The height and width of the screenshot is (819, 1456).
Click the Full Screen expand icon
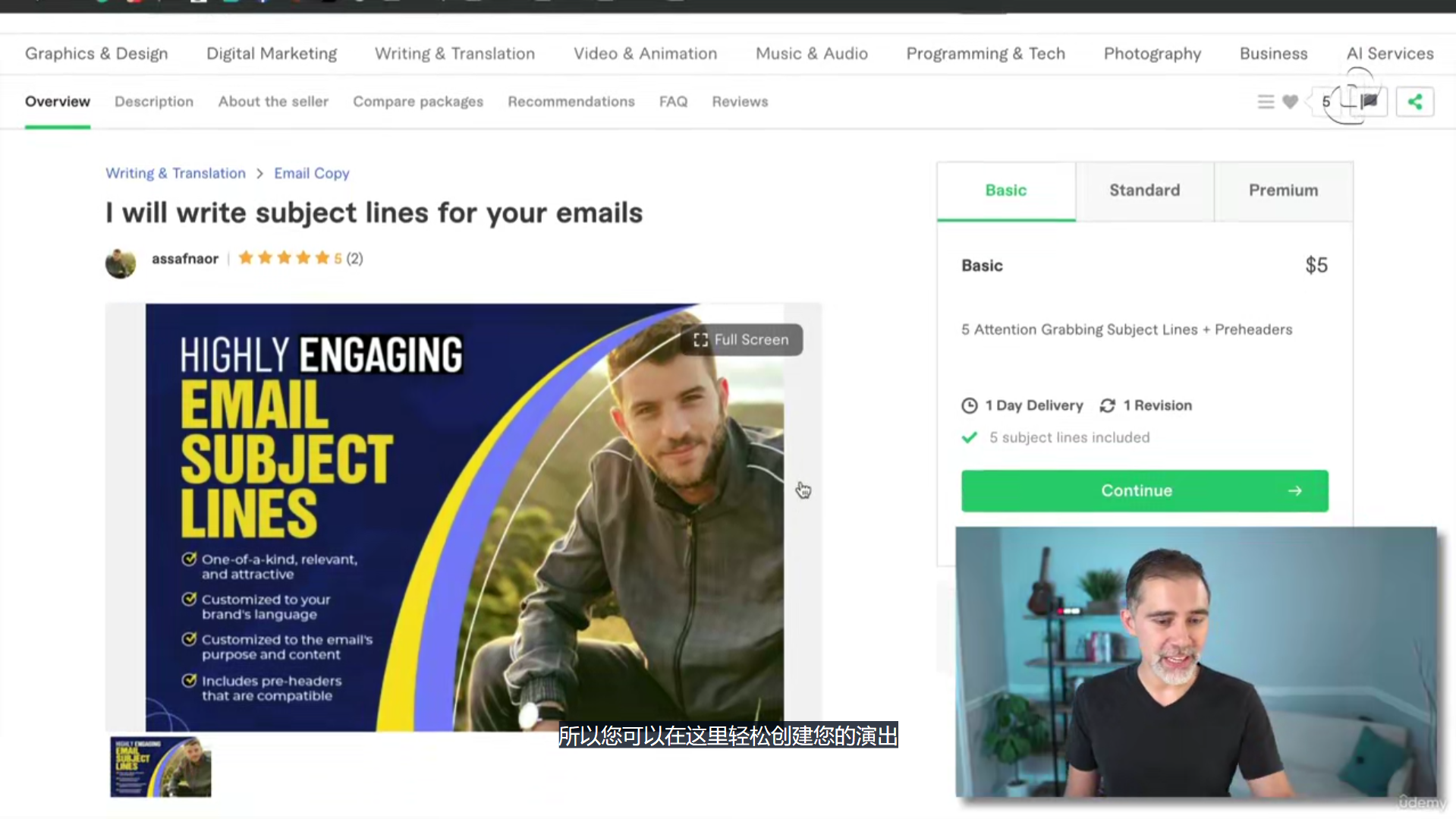[x=700, y=340]
